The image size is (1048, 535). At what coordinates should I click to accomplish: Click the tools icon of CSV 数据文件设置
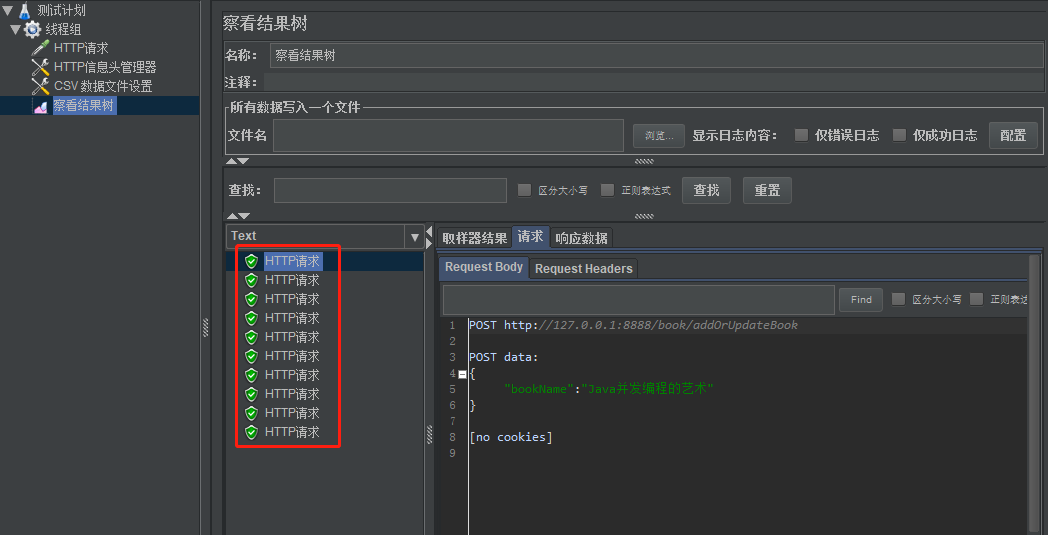tap(41, 86)
